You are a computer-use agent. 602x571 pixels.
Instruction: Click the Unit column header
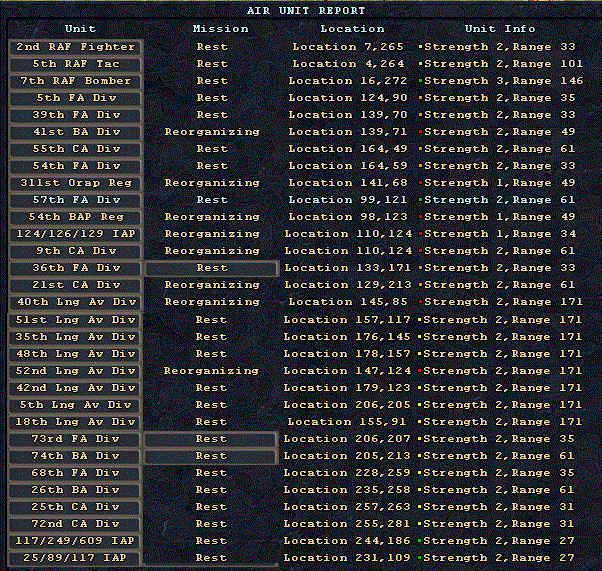[80, 29]
